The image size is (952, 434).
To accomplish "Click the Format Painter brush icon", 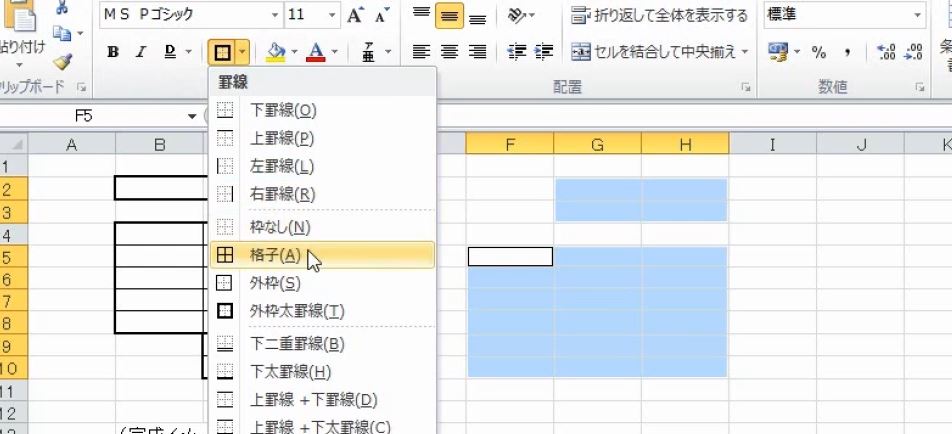I will (61, 61).
